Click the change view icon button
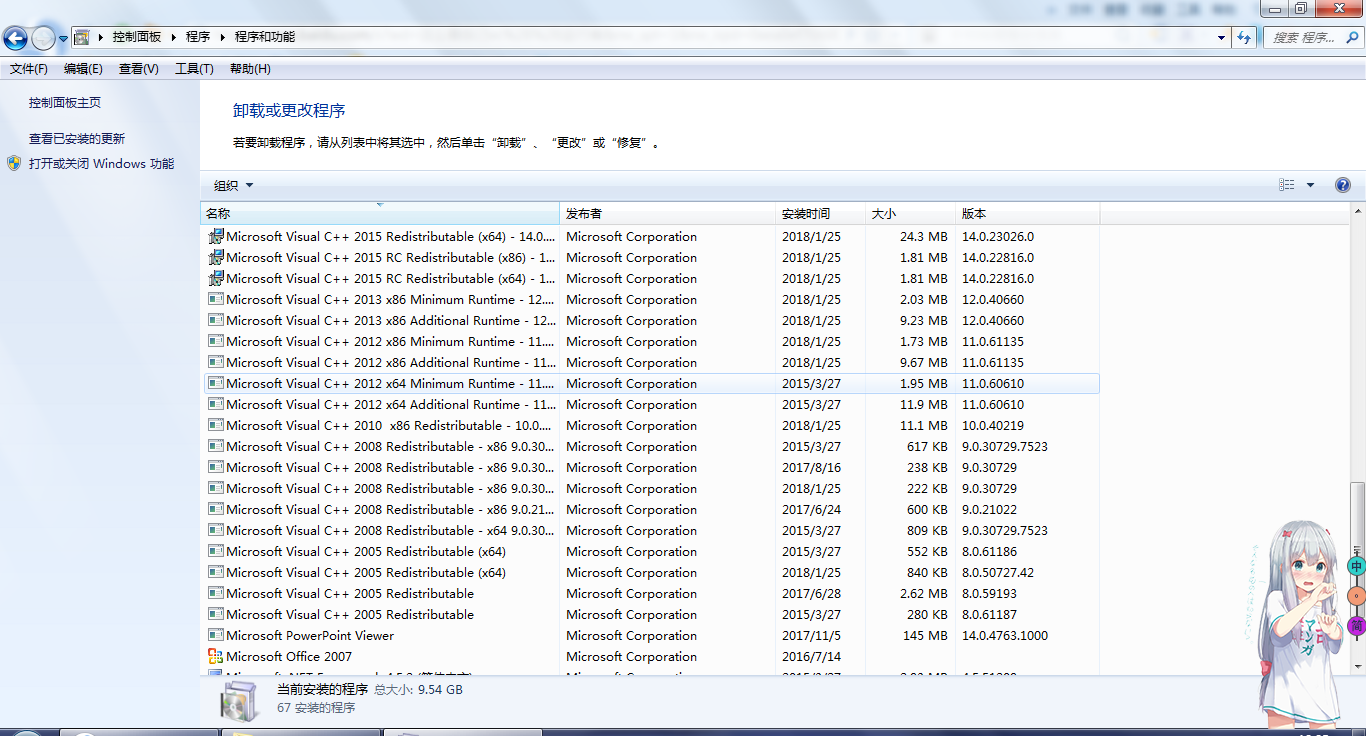This screenshot has height=736, width=1366. (x=1287, y=185)
